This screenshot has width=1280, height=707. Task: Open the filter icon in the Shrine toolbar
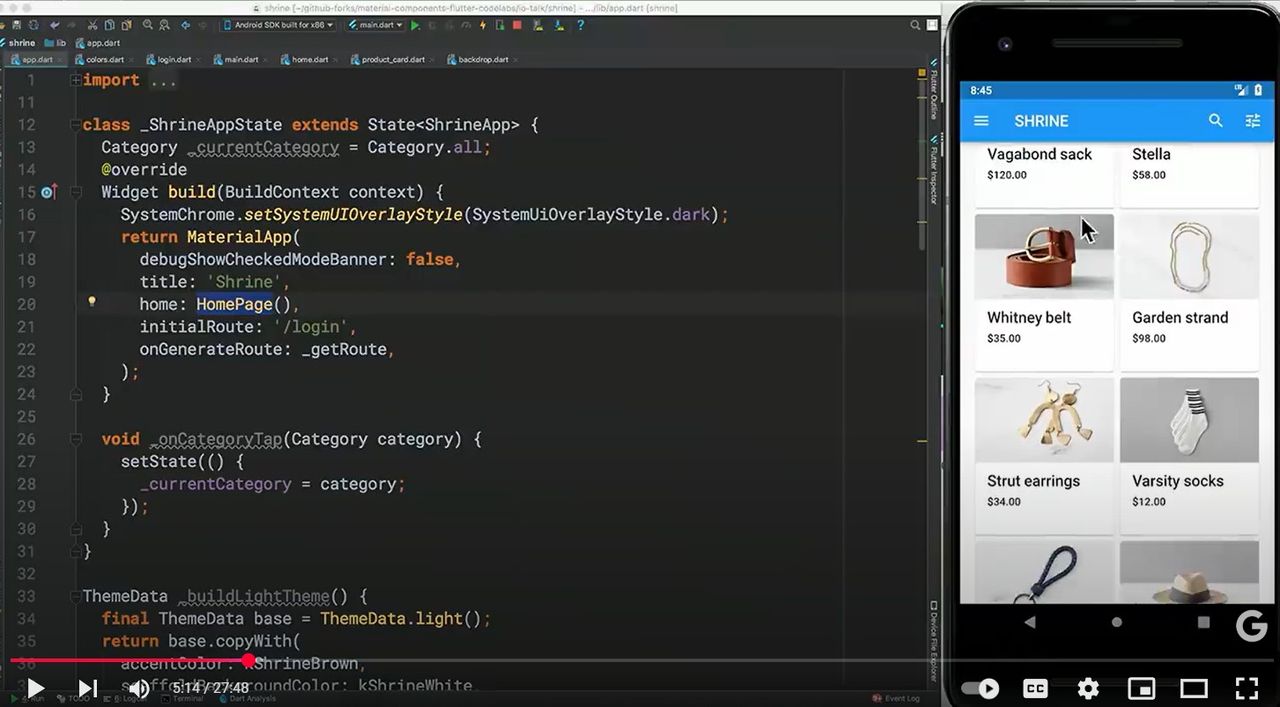point(1253,121)
